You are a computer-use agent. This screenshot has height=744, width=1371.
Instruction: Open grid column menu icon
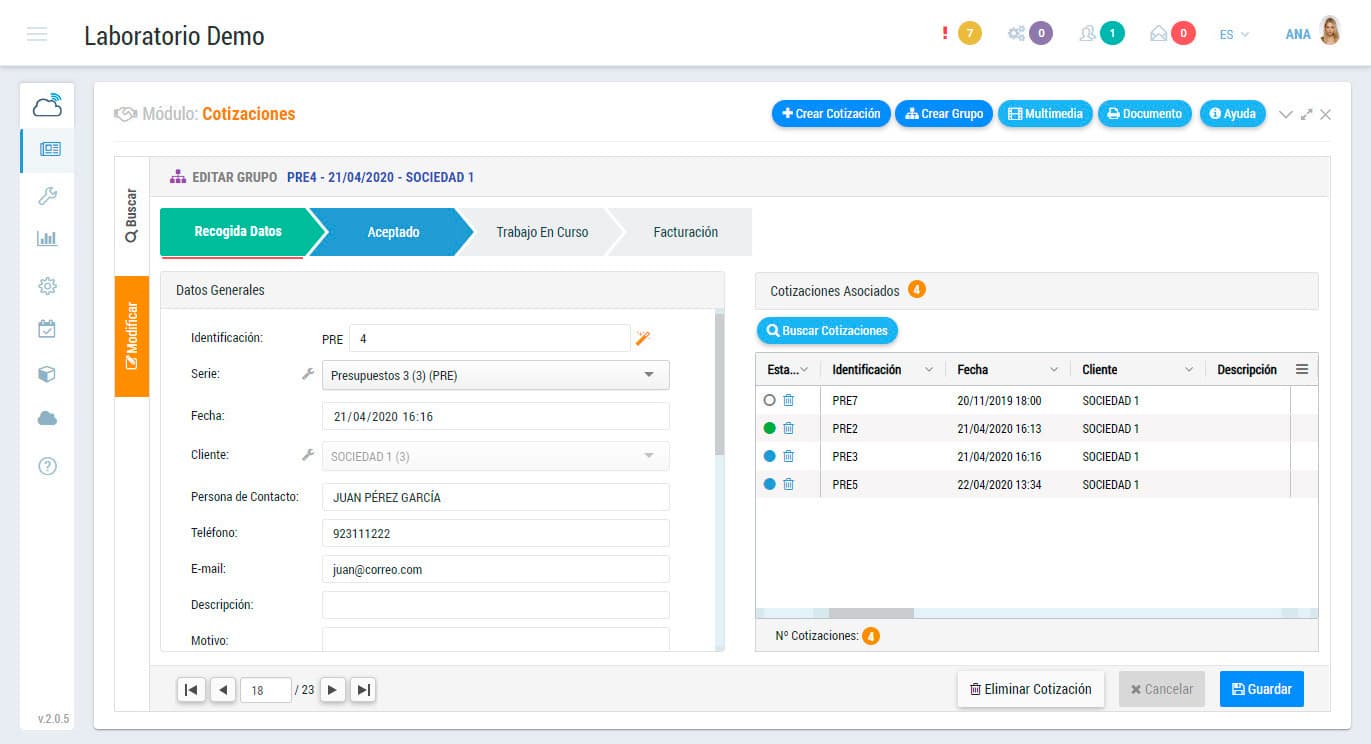tap(1302, 369)
